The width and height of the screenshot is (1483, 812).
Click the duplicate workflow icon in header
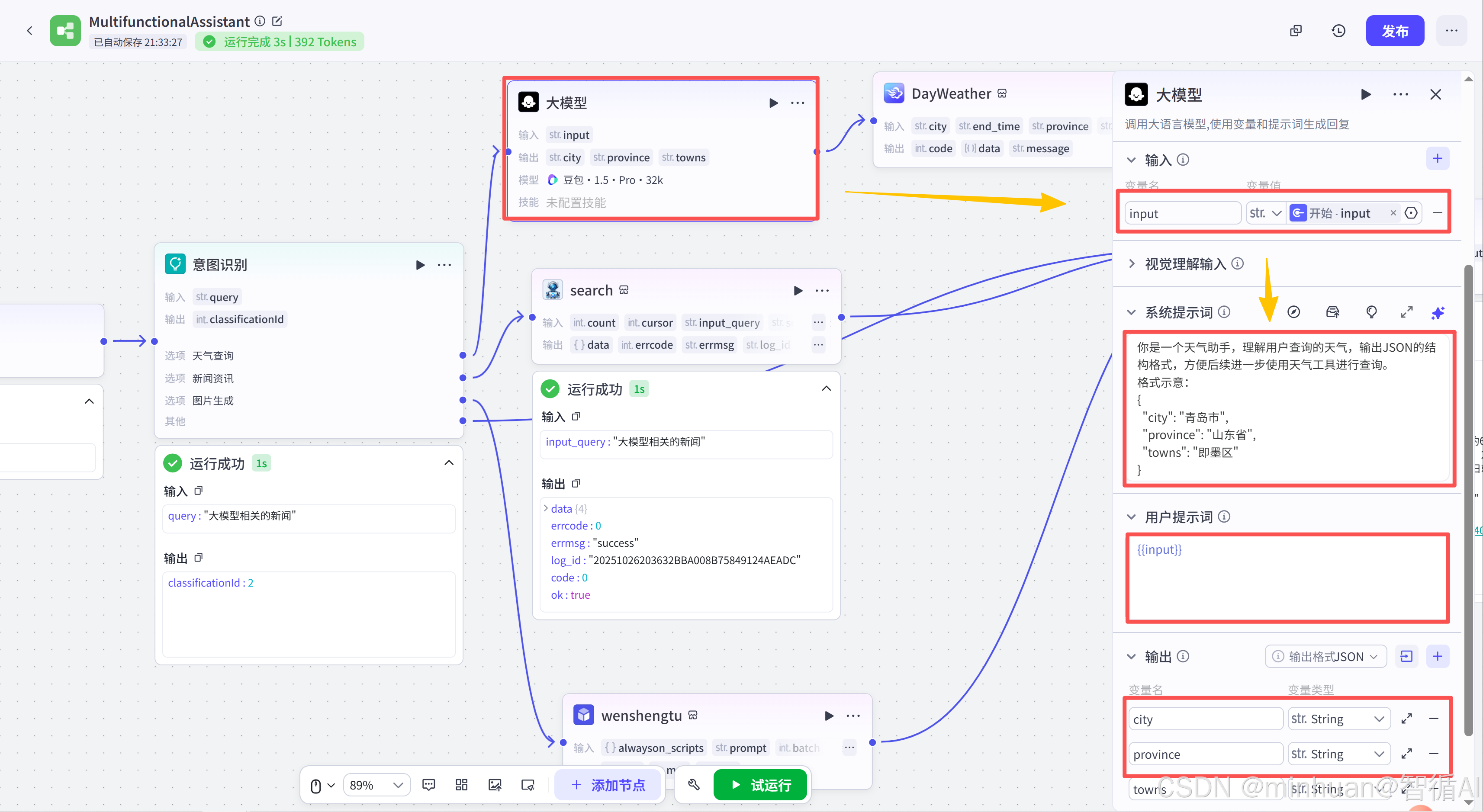coord(1295,31)
